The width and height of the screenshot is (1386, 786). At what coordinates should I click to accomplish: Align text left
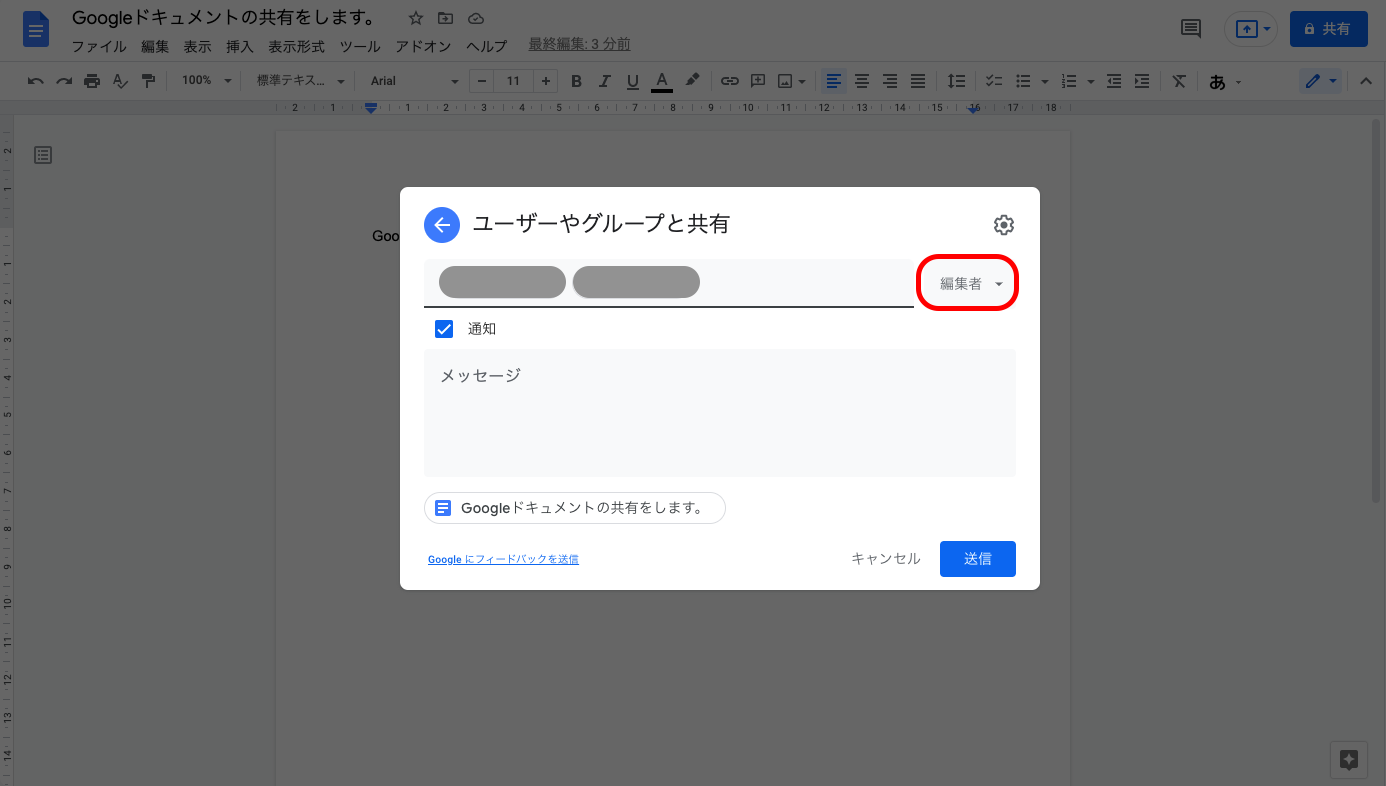point(834,81)
